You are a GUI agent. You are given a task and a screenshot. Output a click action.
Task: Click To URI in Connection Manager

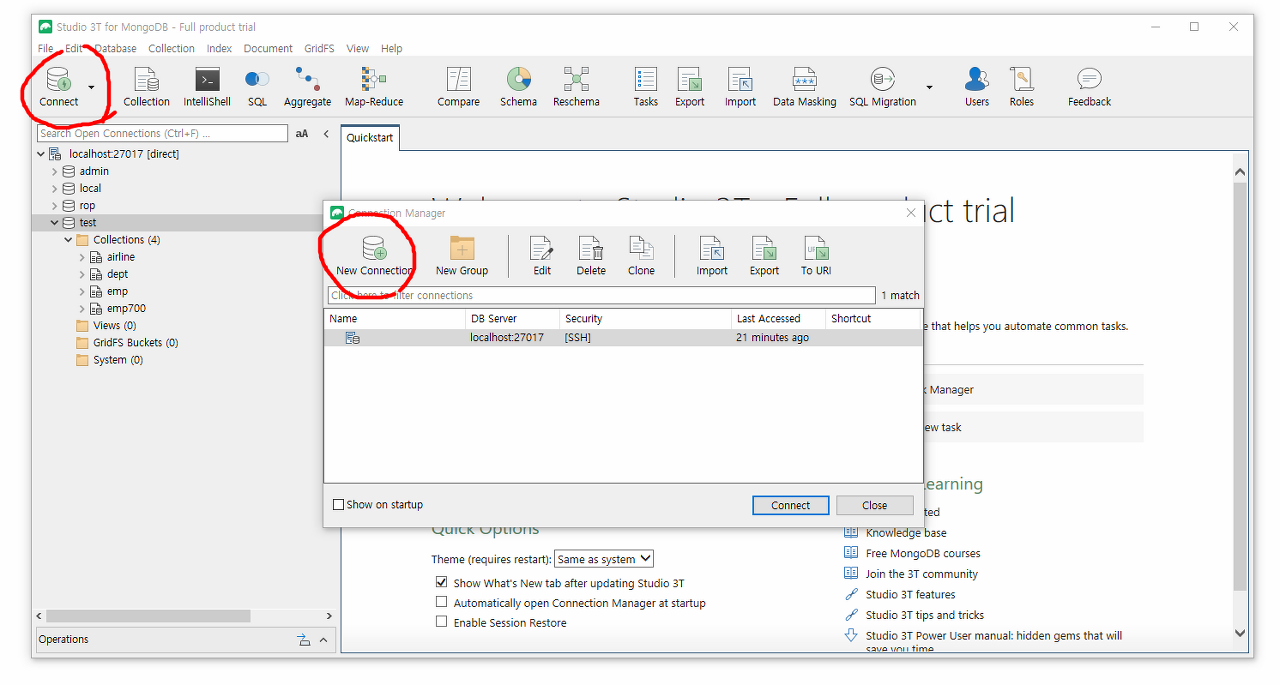pyautogui.click(x=816, y=256)
